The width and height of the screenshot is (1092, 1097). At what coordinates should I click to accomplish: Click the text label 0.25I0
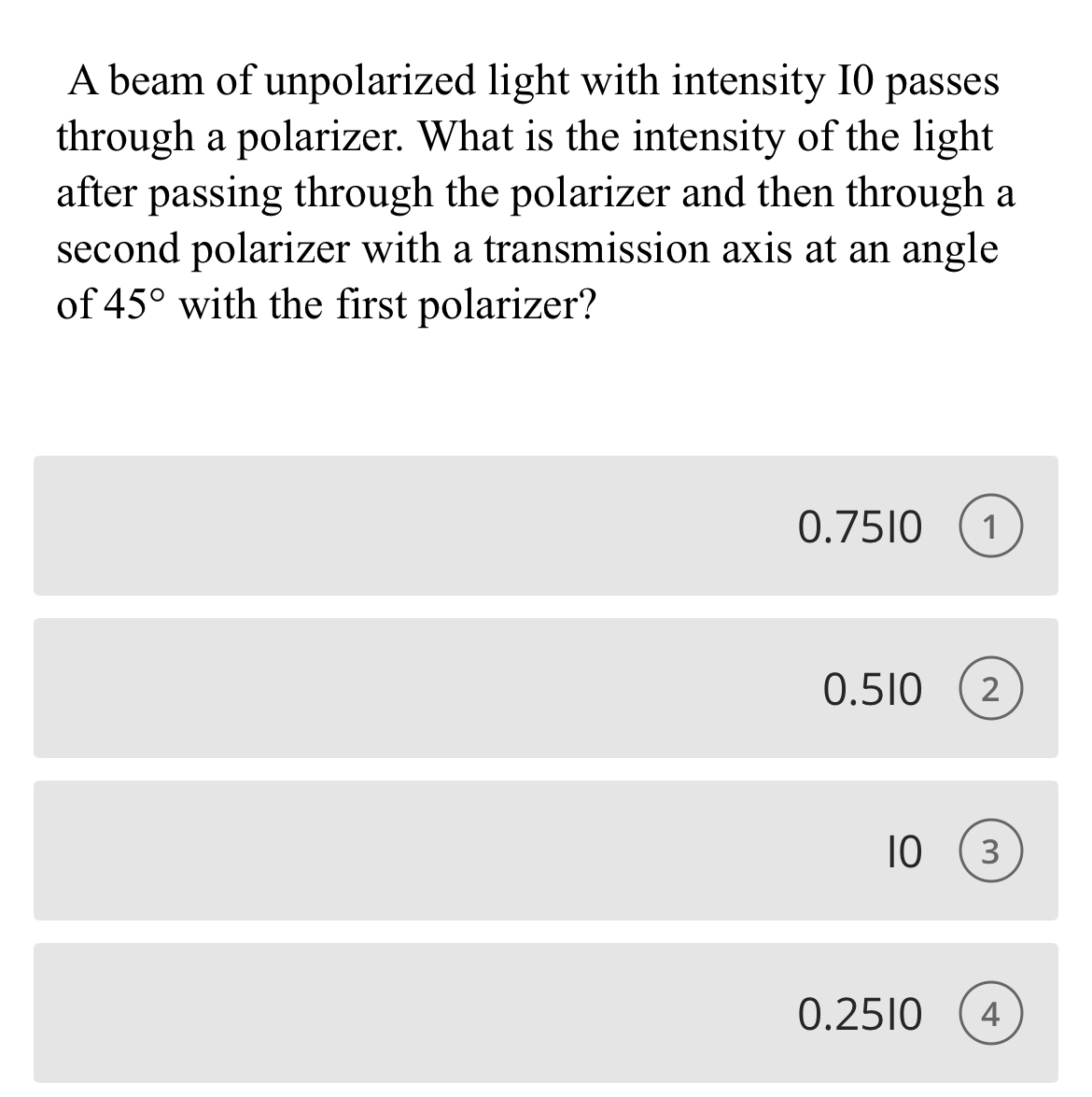click(x=860, y=1013)
